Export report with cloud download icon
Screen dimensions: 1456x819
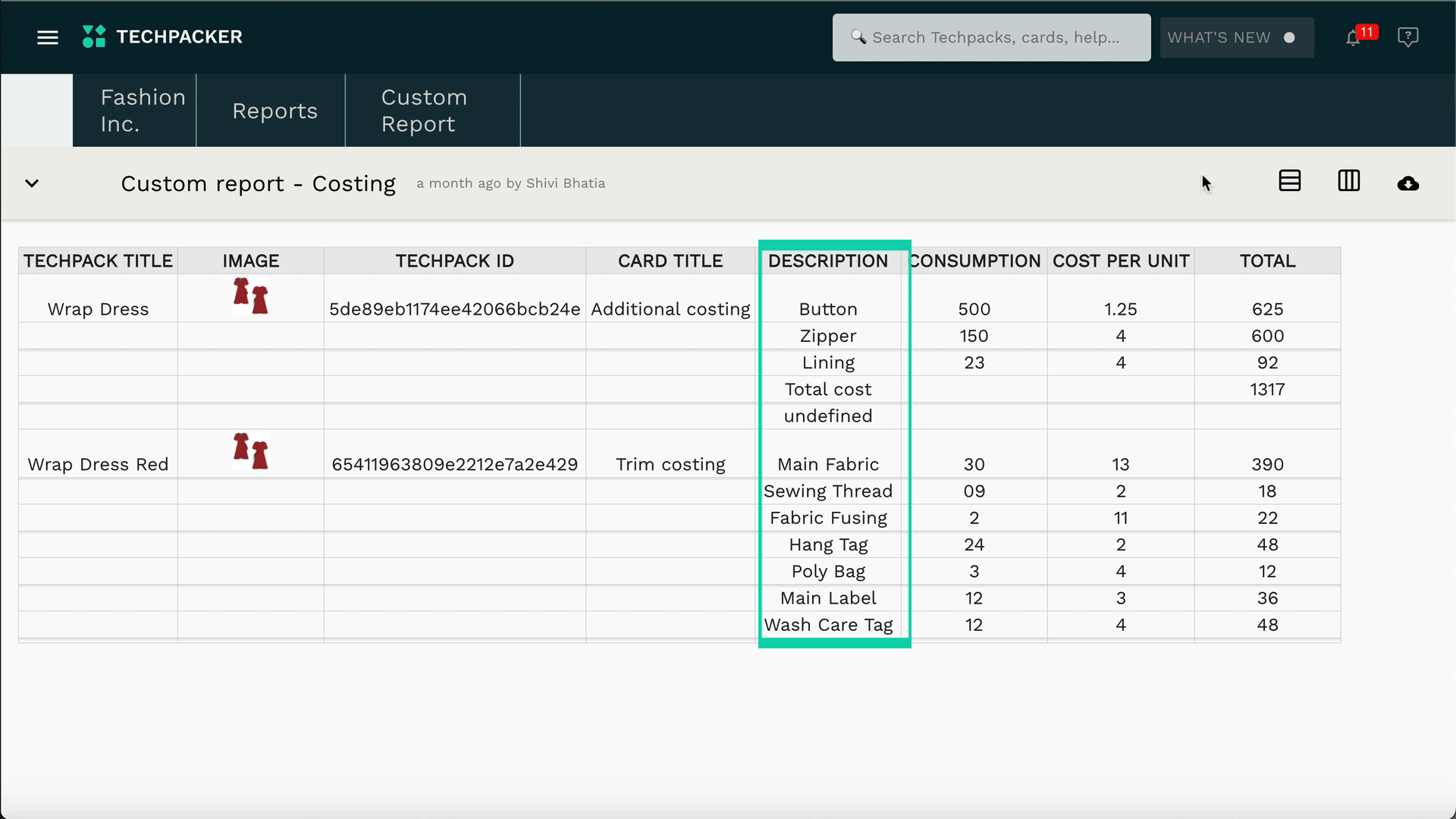(1408, 184)
